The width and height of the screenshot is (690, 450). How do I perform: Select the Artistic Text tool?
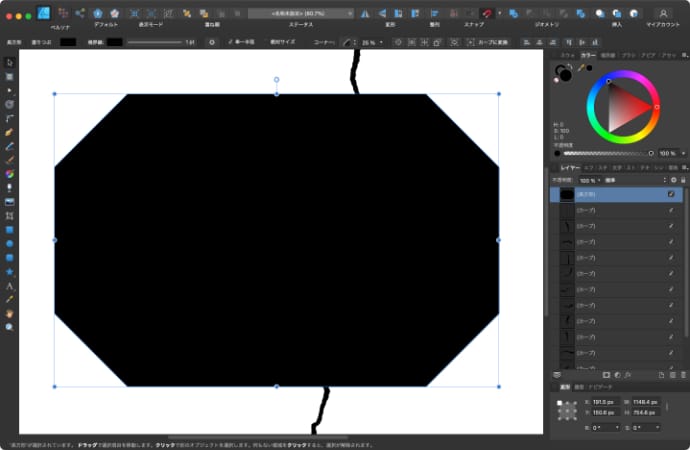(9, 285)
